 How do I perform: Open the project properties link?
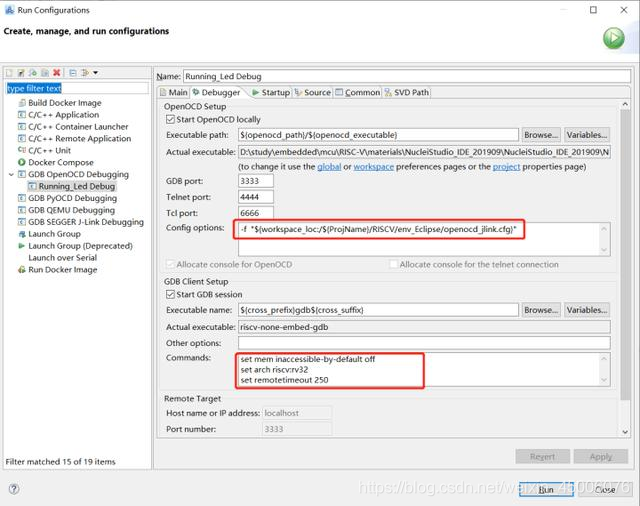(x=506, y=167)
